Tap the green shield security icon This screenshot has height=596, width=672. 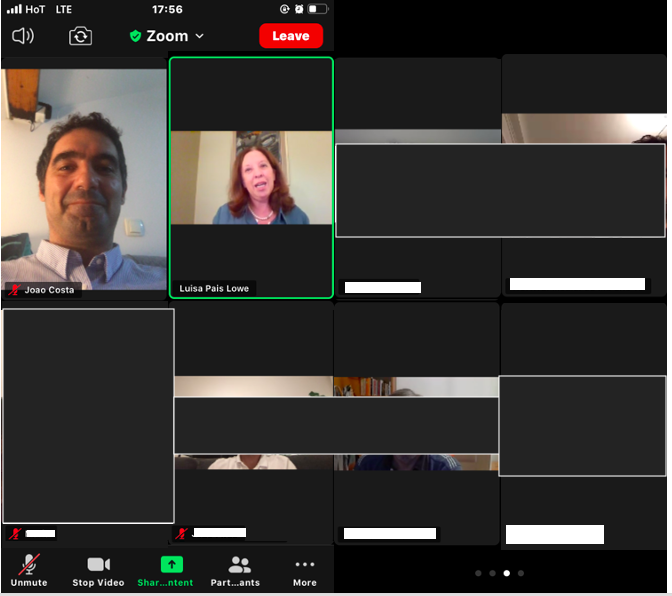click(135, 36)
